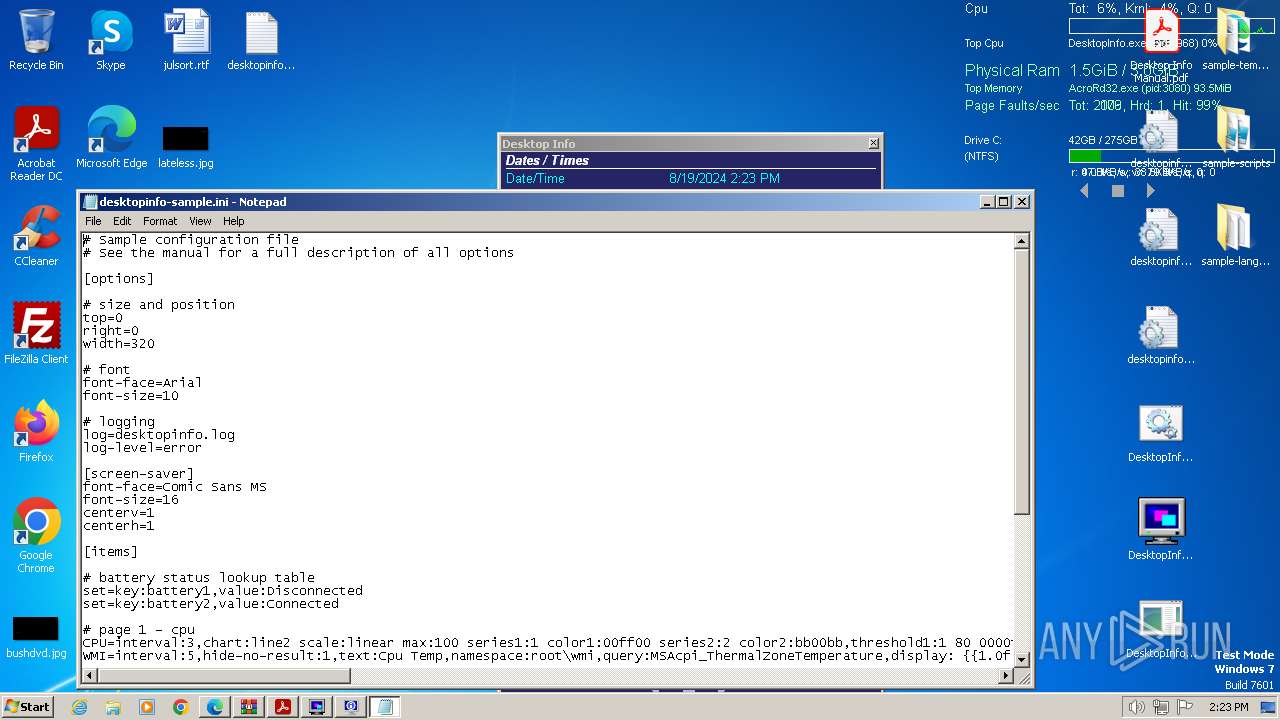Click Notepad's horizontal scrollbar right arrow

[x=1006, y=676]
